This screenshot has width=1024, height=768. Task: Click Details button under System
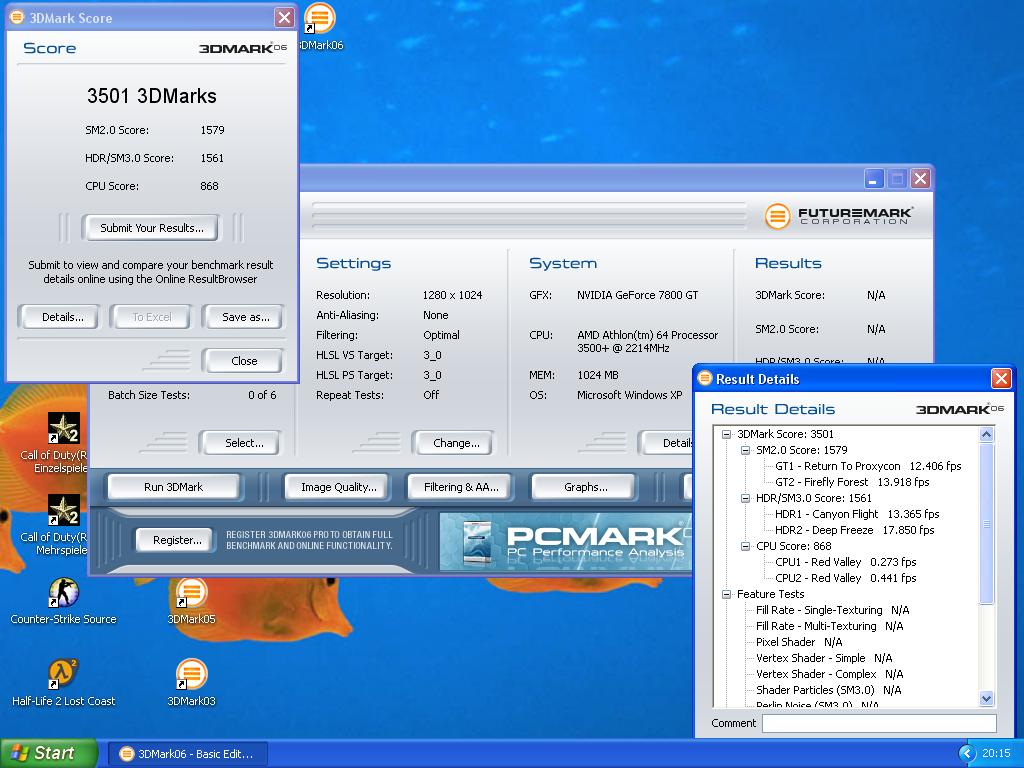point(666,443)
